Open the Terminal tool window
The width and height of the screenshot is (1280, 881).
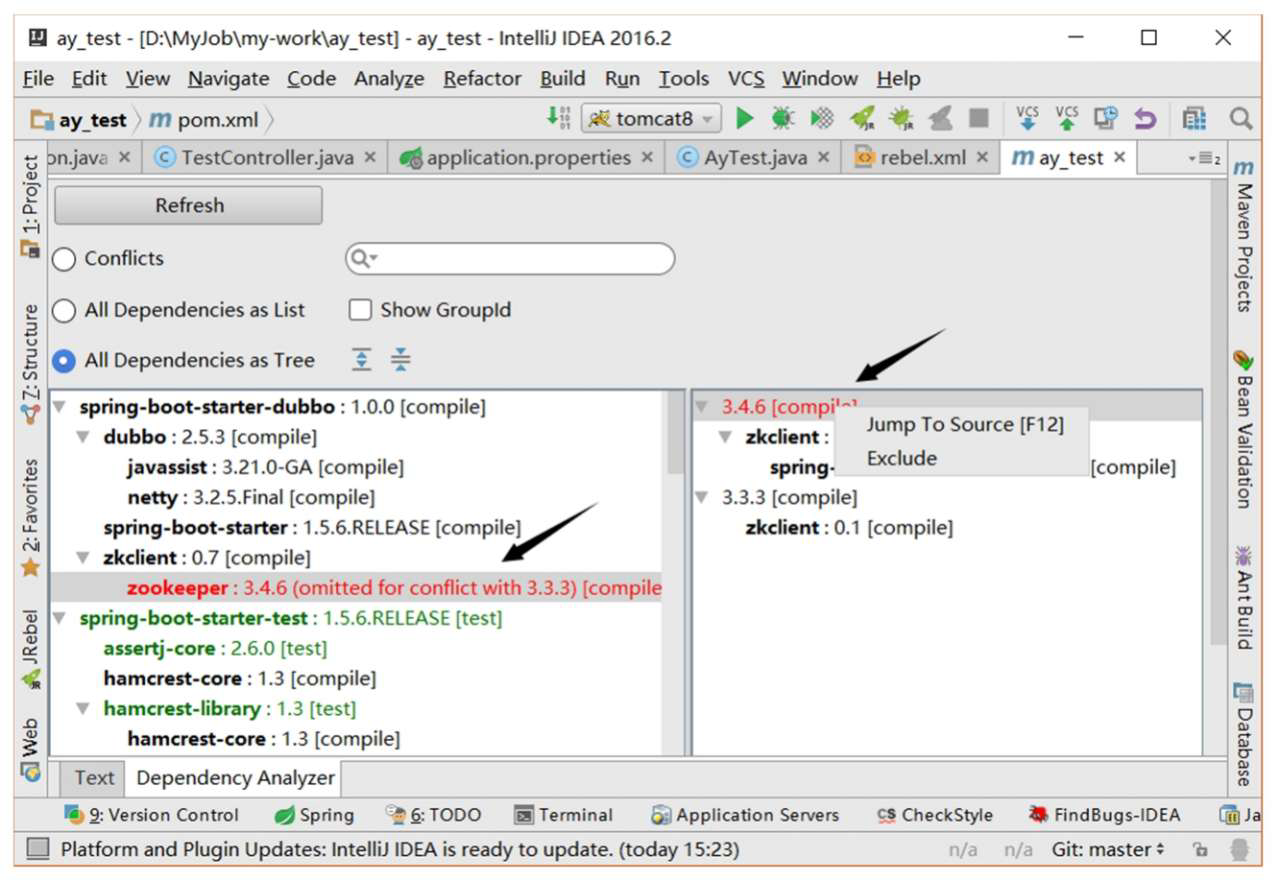563,815
